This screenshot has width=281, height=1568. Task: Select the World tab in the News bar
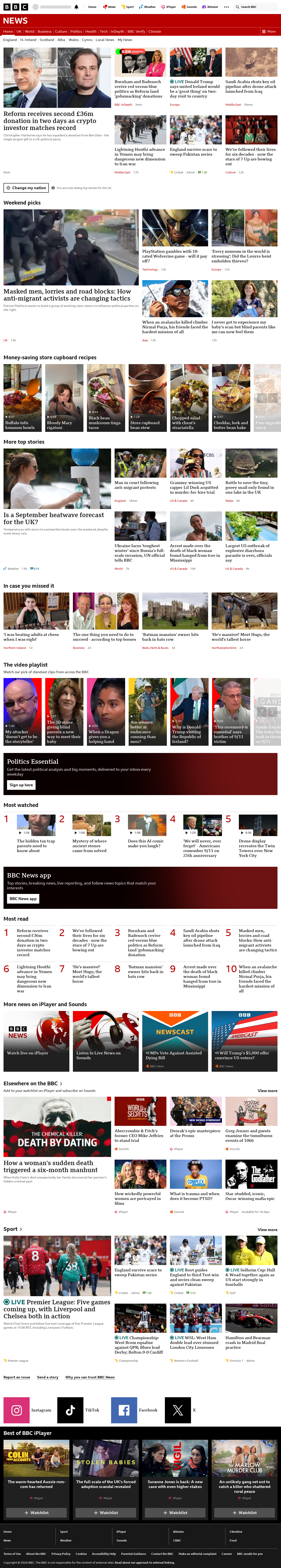[29, 31]
